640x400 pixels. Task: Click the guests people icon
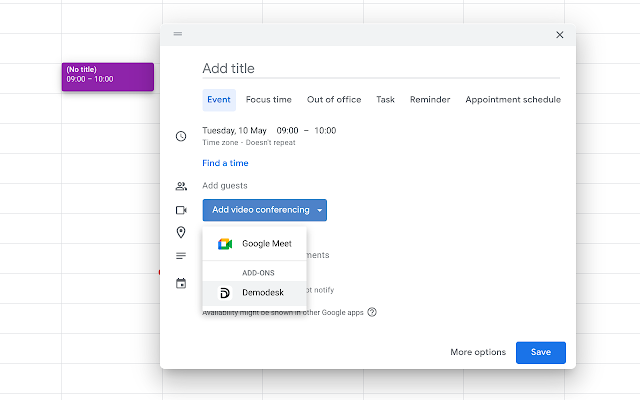[x=181, y=186]
